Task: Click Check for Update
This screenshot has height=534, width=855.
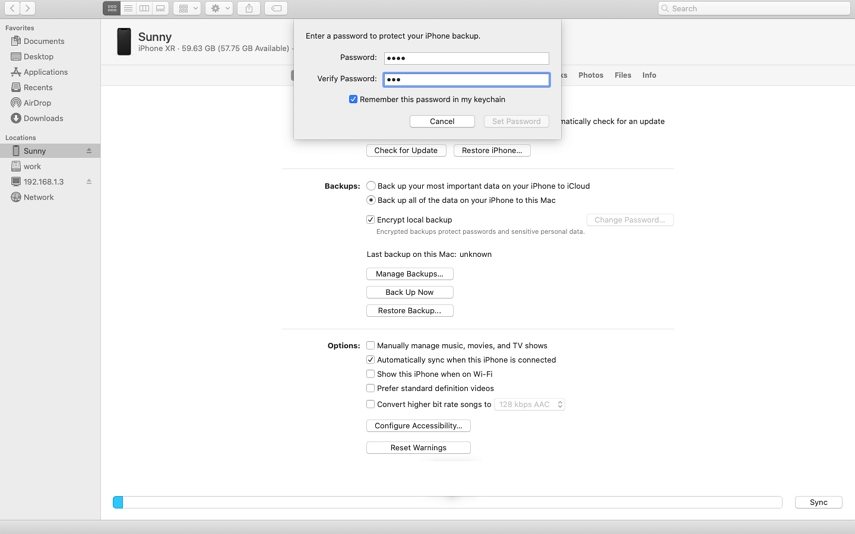Action: tap(406, 150)
